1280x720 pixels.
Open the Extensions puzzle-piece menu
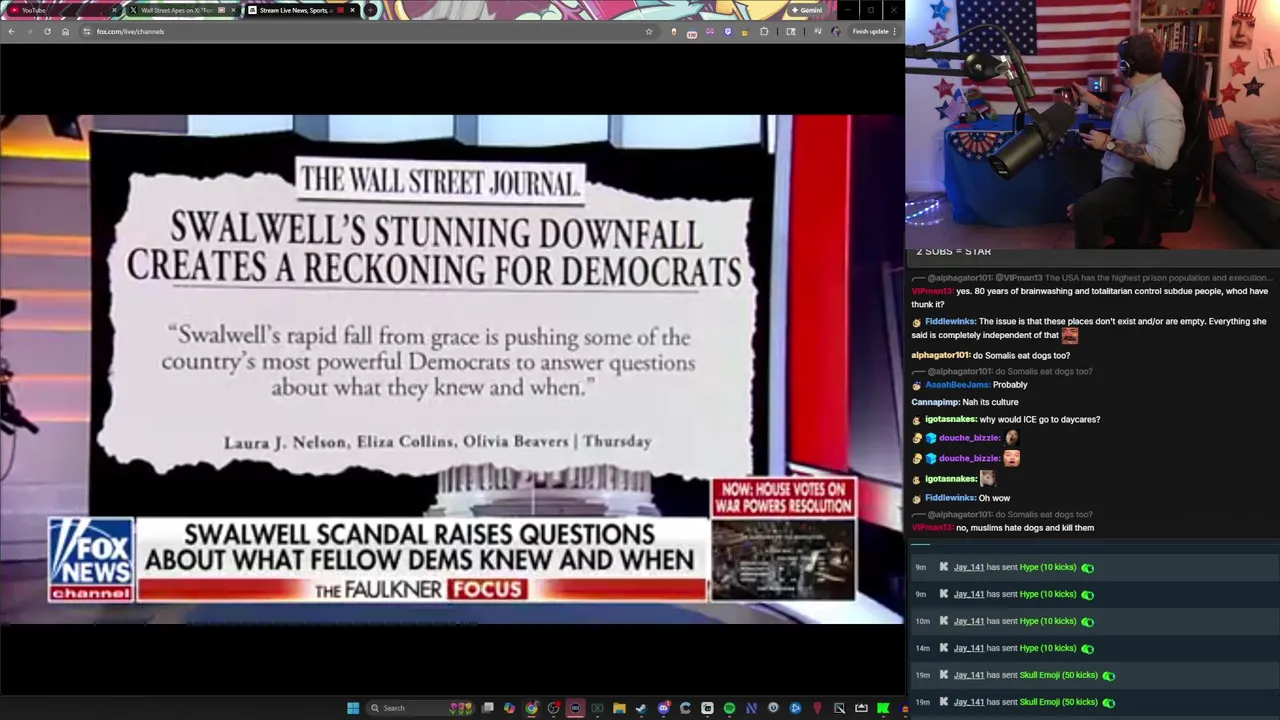click(x=764, y=31)
